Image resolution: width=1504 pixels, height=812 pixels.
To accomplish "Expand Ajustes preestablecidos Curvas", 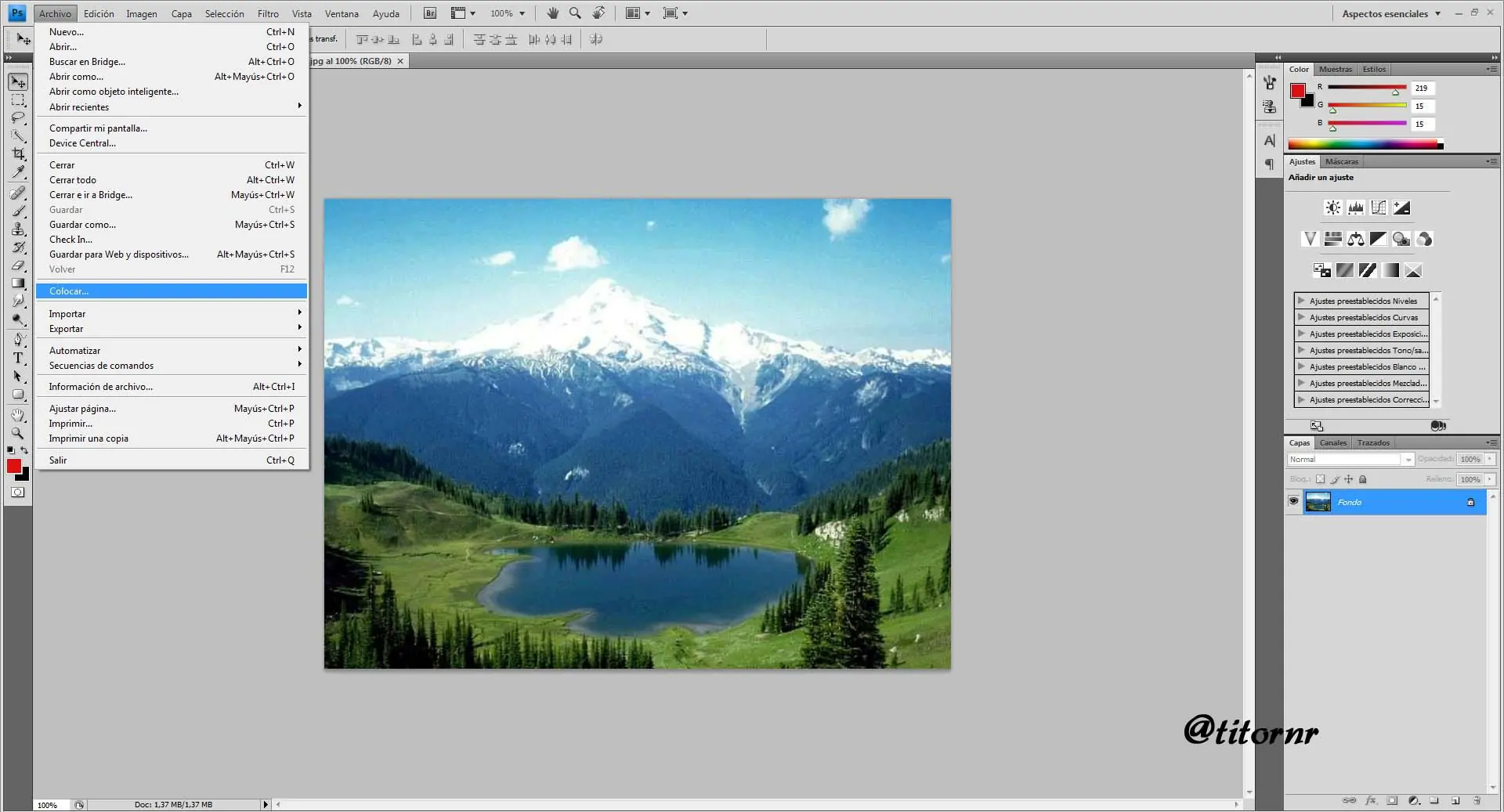I will 1301,317.
